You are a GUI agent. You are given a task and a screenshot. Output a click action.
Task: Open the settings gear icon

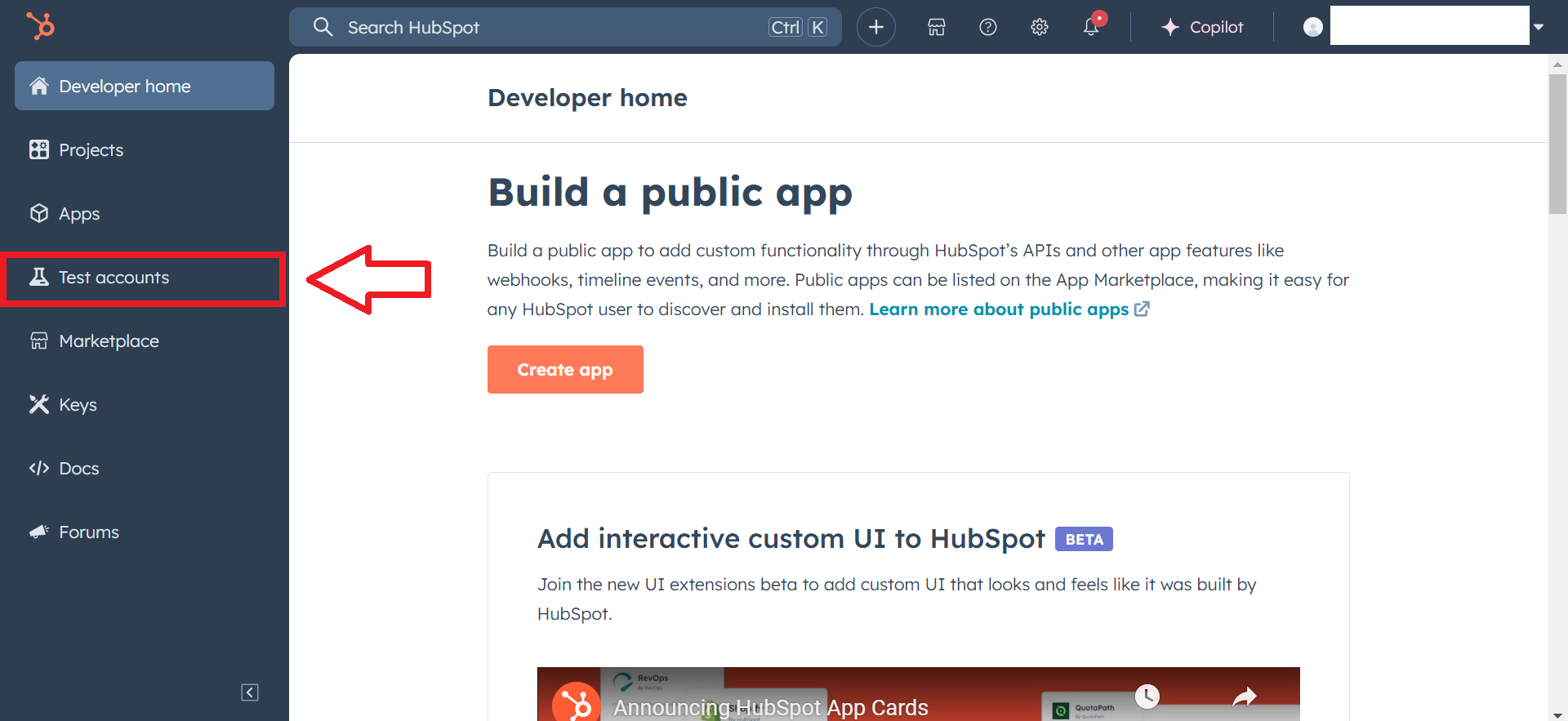[1039, 27]
